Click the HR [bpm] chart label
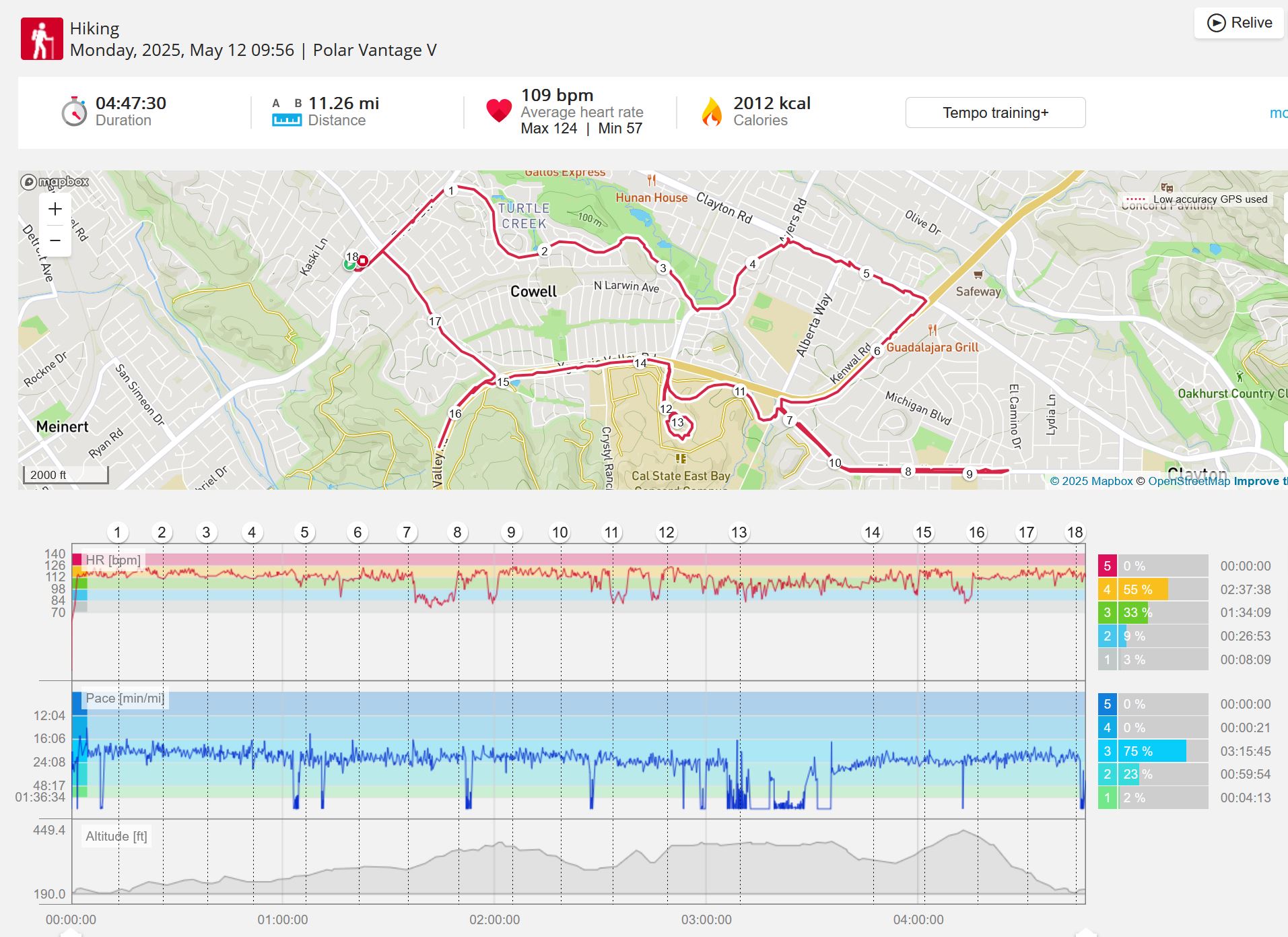The height and width of the screenshot is (937, 1288). click(x=113, y=560)
